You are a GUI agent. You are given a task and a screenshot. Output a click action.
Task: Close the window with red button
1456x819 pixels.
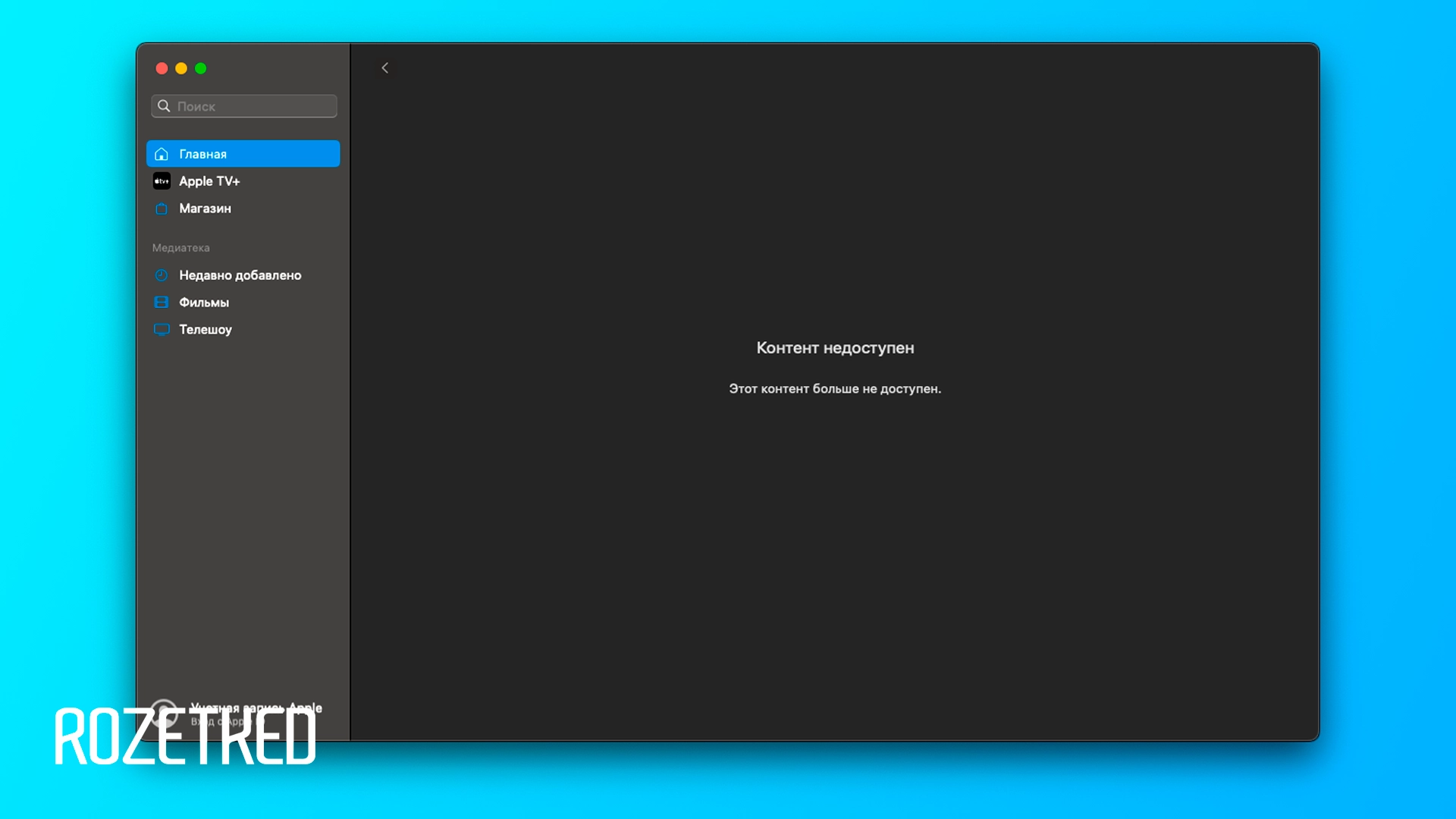(162, 68)
